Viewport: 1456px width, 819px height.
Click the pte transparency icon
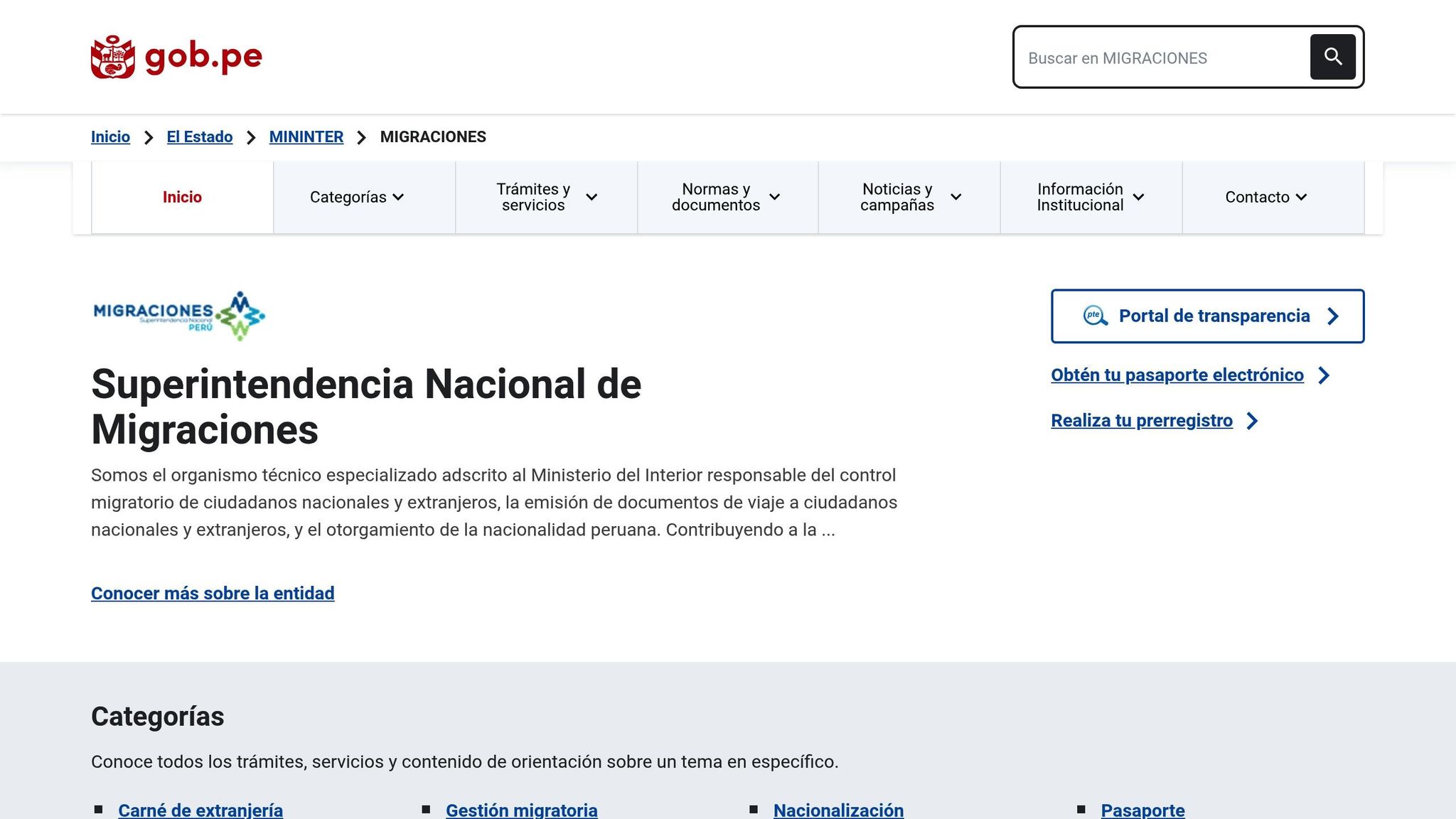(1095, 316)
